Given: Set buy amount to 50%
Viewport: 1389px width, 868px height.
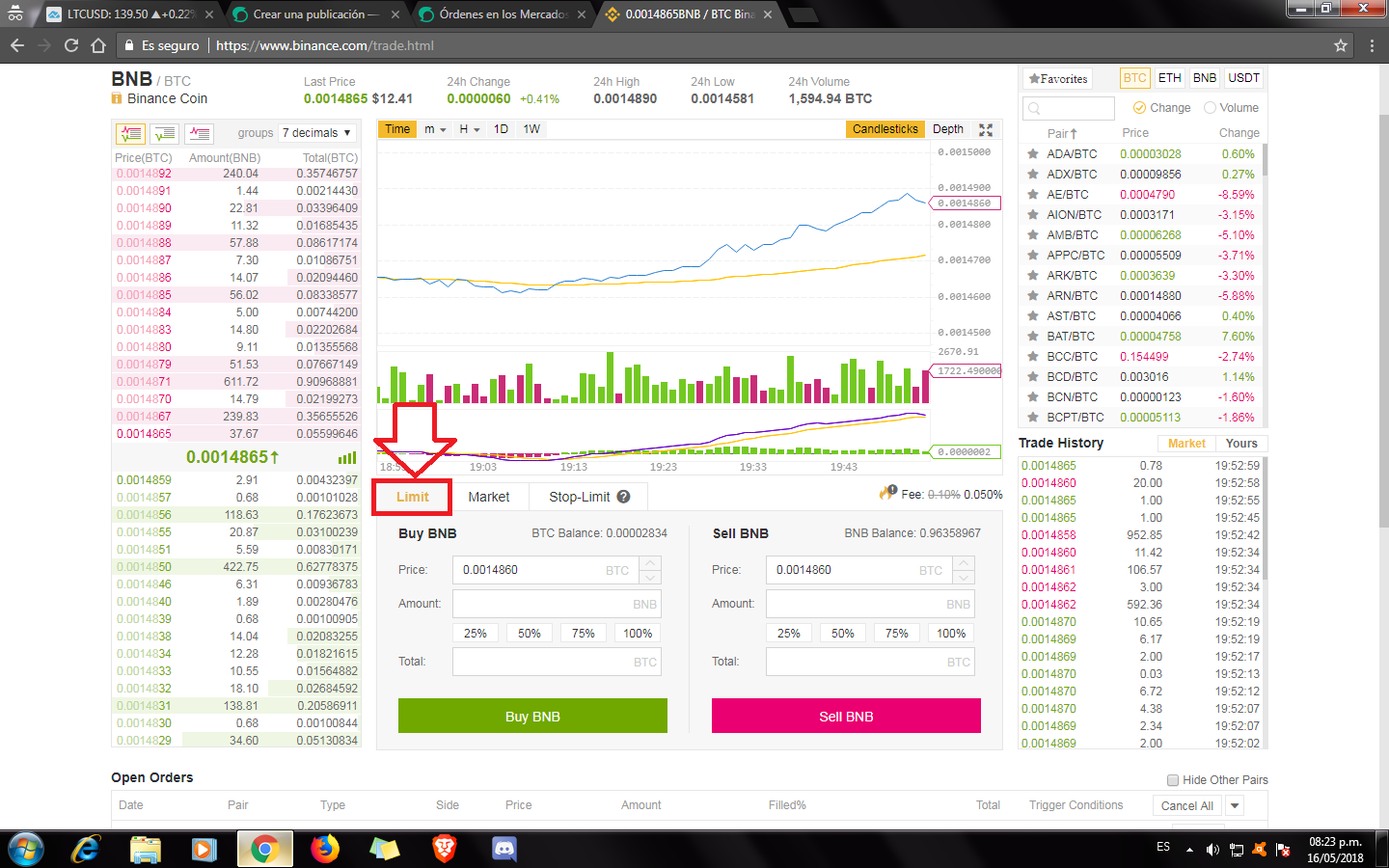Looking at the screenshot, I should click(x=529, y=634).
